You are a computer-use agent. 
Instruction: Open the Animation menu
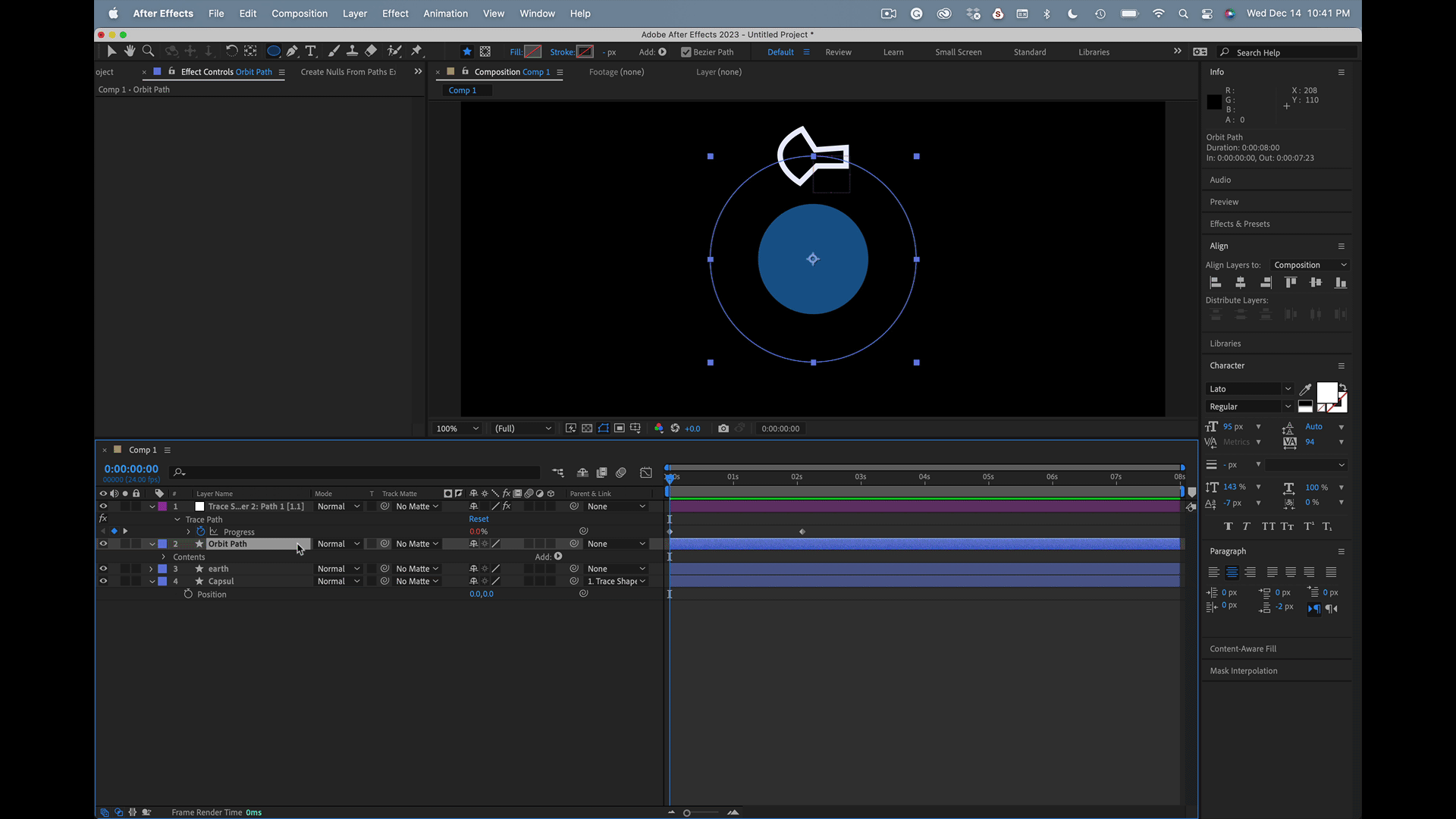click(445, 14)
